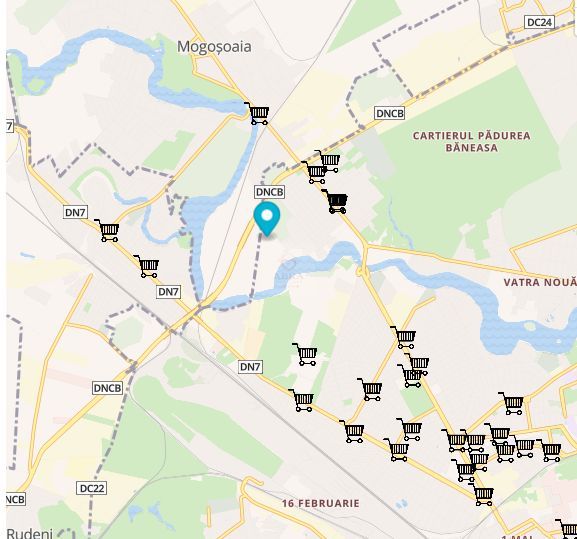This screenshot has width=577, height=539.
Task: Click the Mogoșoaia town label
Action: click(x=215, y=47)
